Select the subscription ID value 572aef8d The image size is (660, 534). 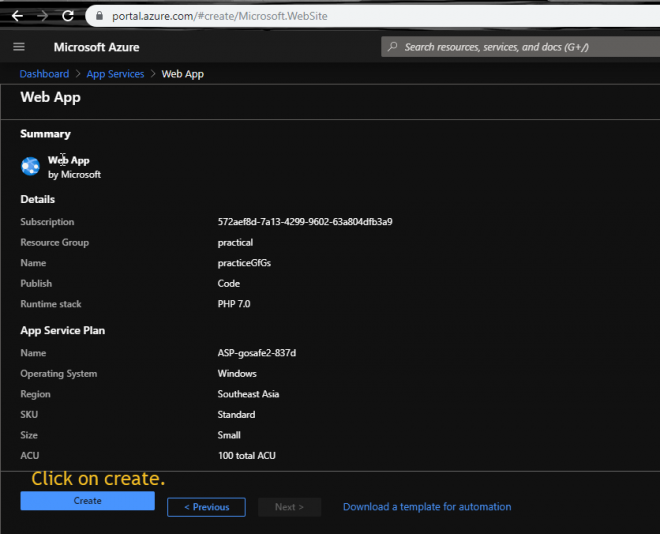click(305, 222)
